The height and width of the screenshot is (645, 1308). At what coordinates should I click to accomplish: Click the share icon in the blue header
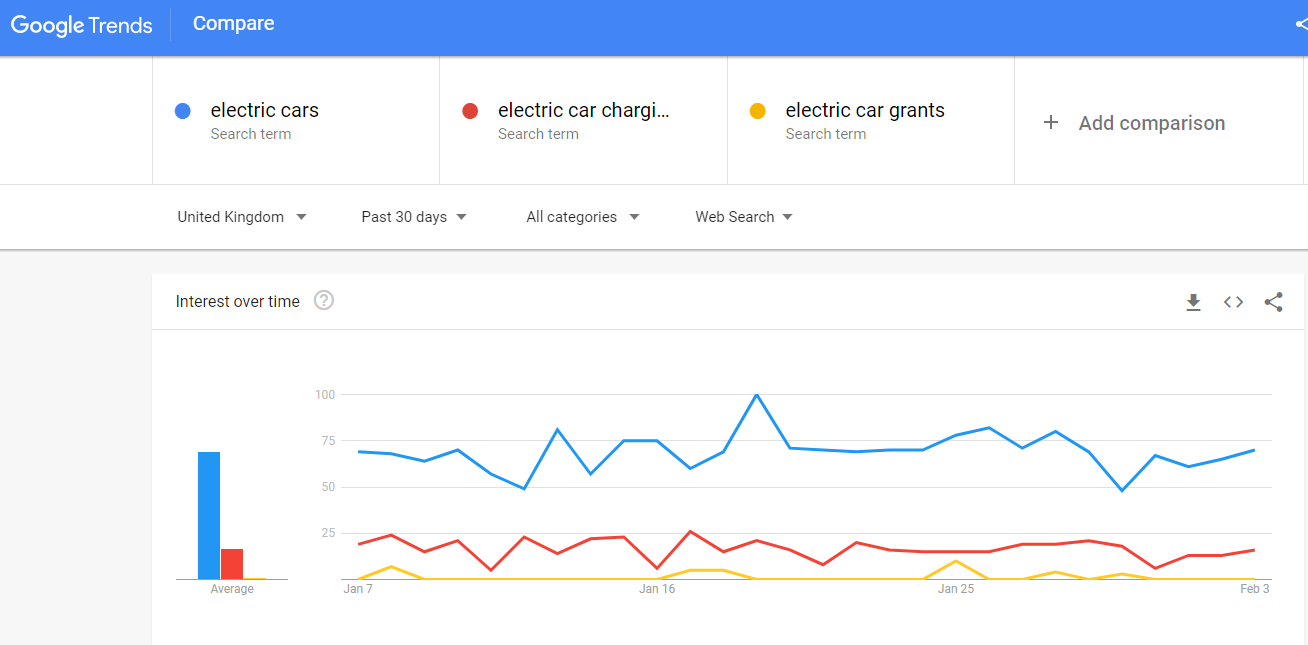1301,24
